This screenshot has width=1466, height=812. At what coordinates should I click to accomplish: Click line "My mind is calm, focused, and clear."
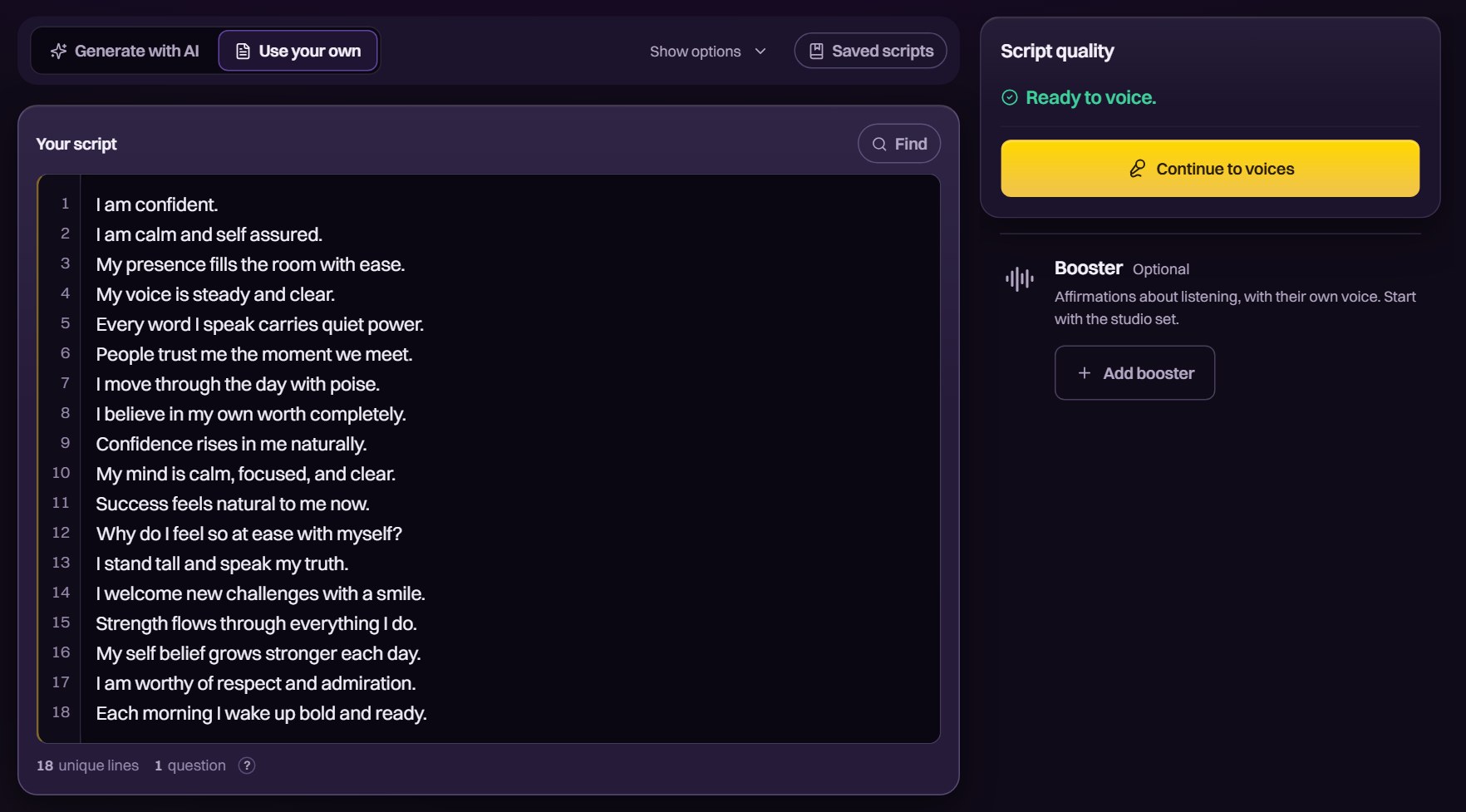pos(246,474)
